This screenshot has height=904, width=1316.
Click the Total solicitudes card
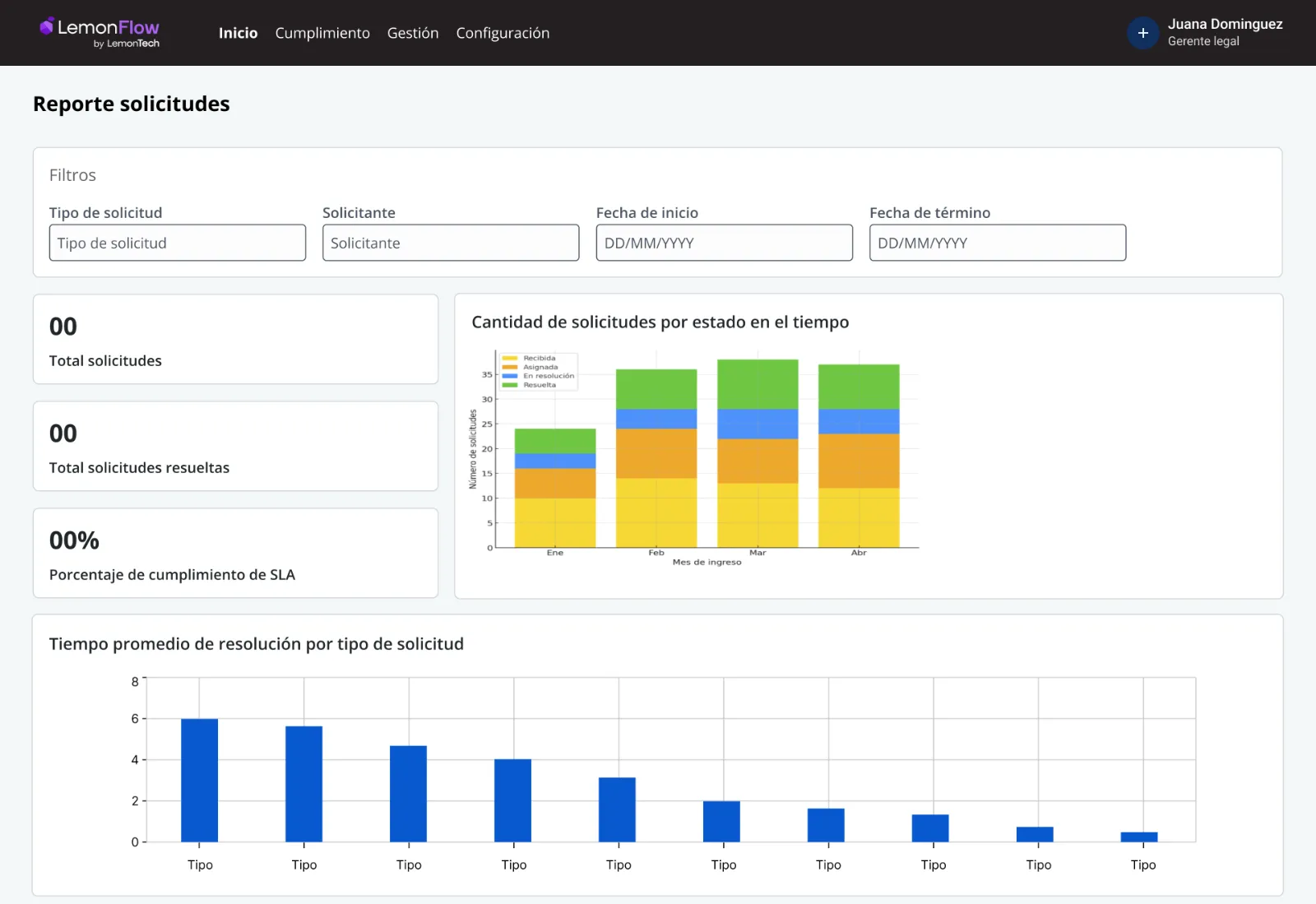pyautogui.click(x=235, y=340)
